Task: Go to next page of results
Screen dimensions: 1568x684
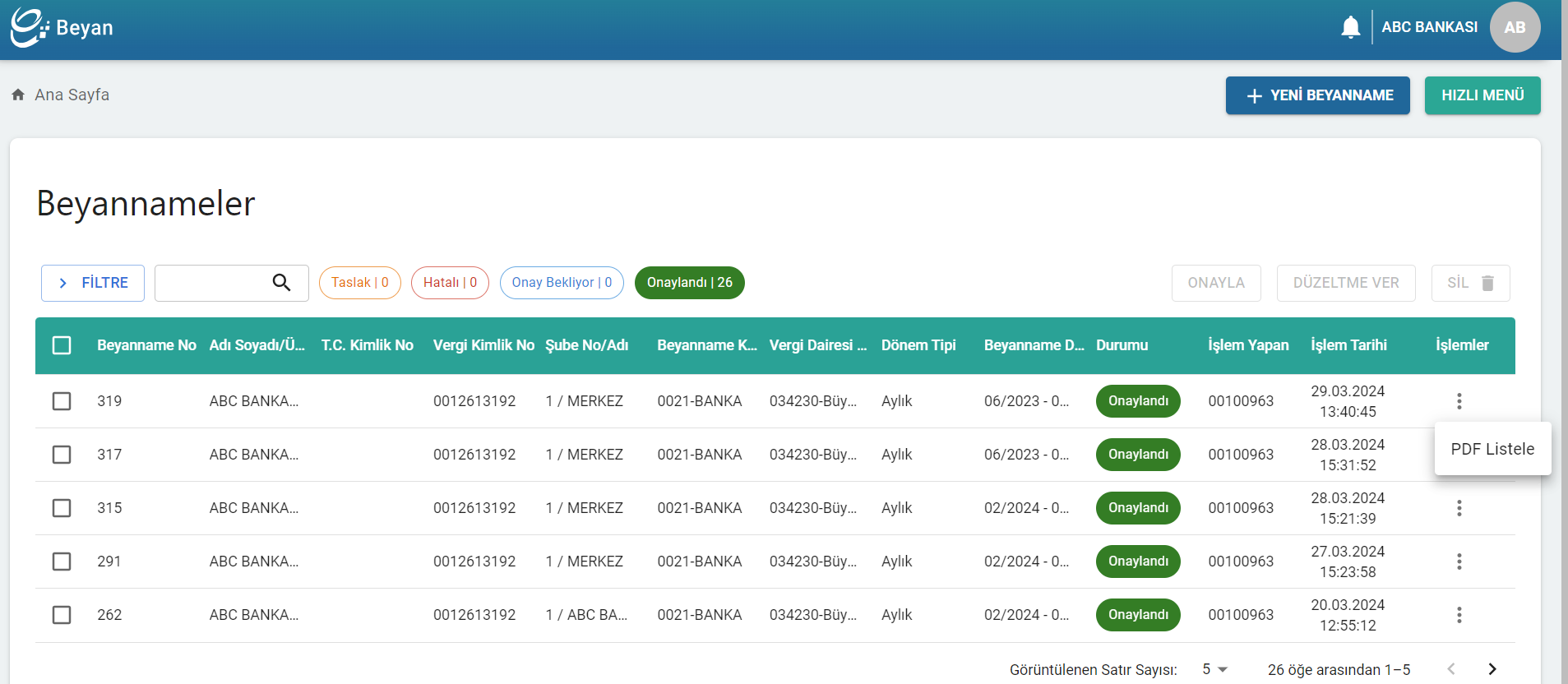Action: [1492, 669]
